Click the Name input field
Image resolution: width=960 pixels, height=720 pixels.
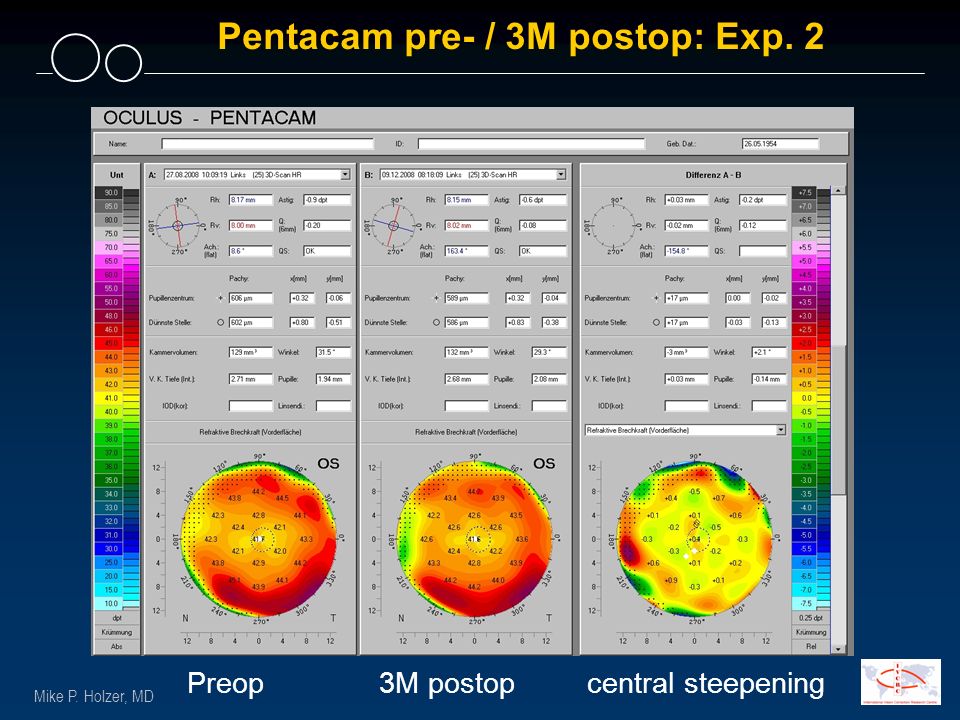click(x=268, y=144)
